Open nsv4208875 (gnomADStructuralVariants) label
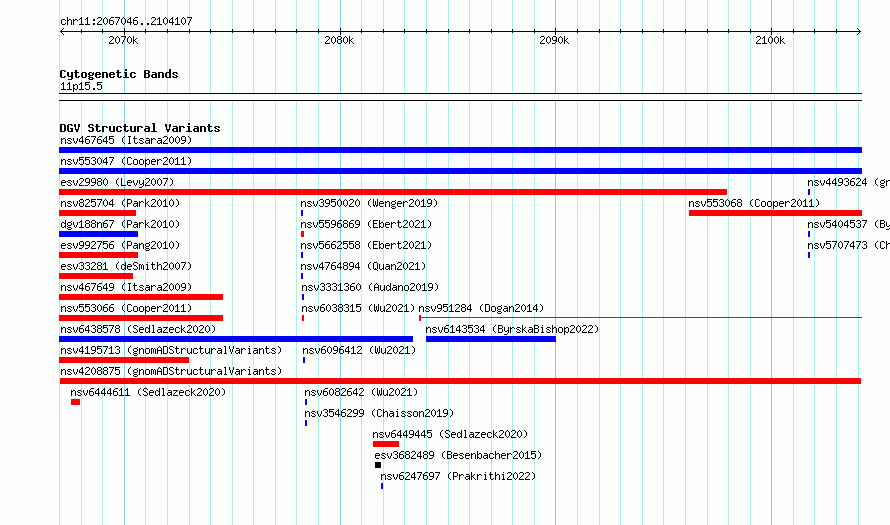The image size is (890, 525). point(171,371)
